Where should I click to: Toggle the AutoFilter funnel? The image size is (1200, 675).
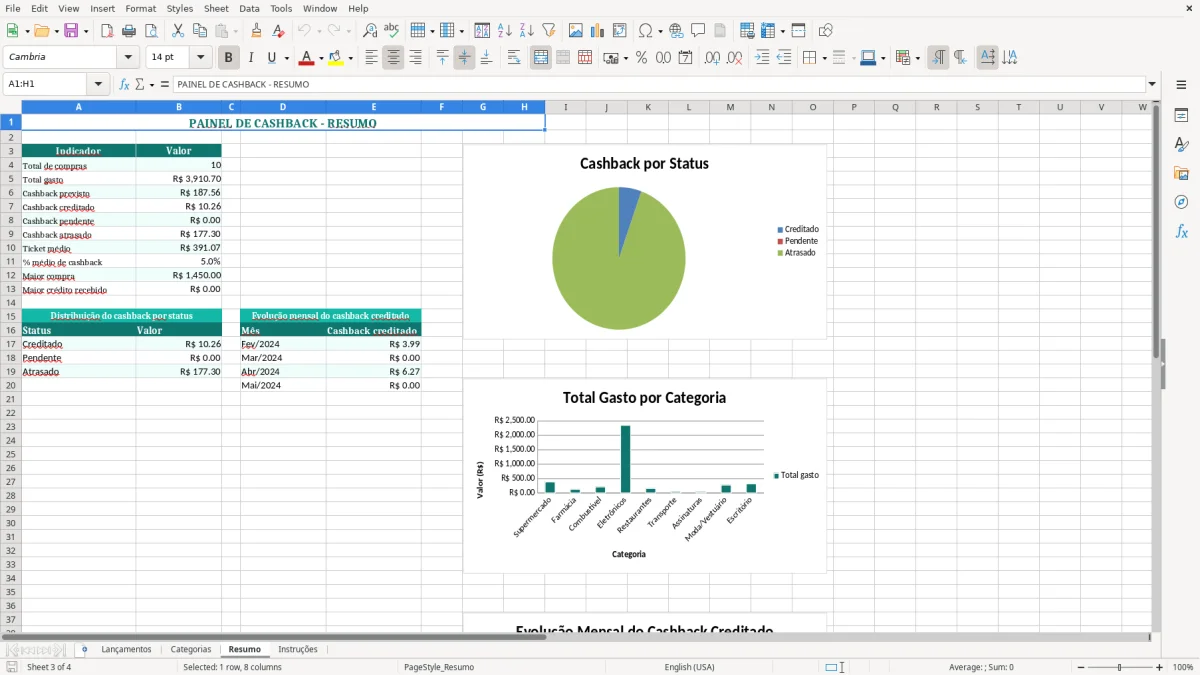[549, 31]
